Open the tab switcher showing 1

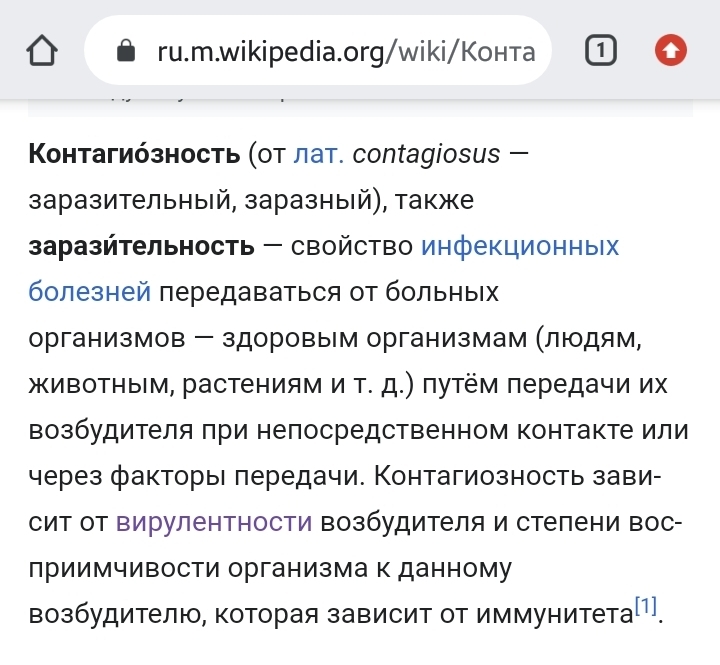[599, 50]
